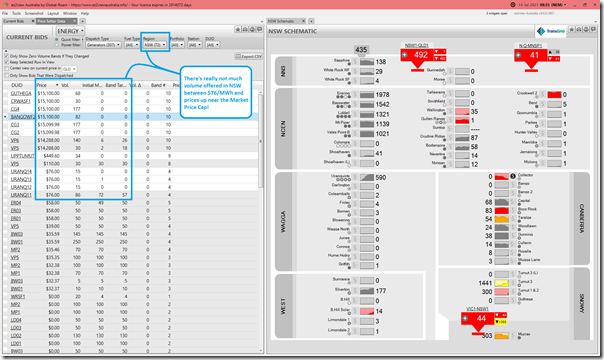Select the NSW Schematic tab
This screenshot has height=360, width=604.
click(x=281, y=21)
